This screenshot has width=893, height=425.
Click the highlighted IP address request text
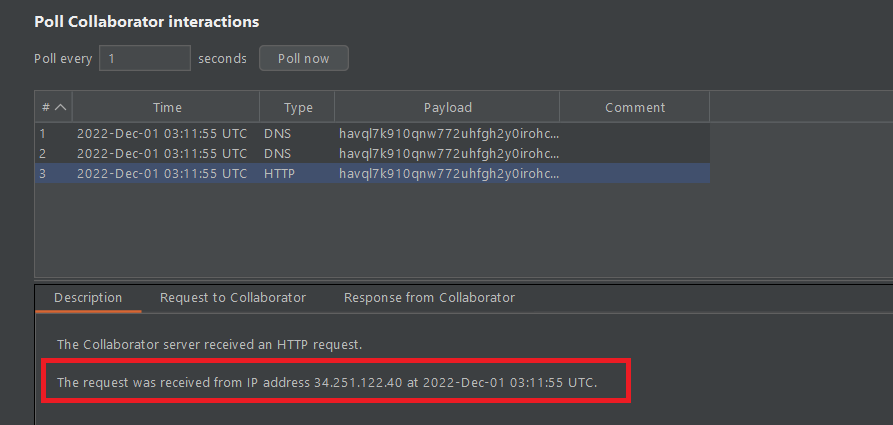[x=326, y=383]
